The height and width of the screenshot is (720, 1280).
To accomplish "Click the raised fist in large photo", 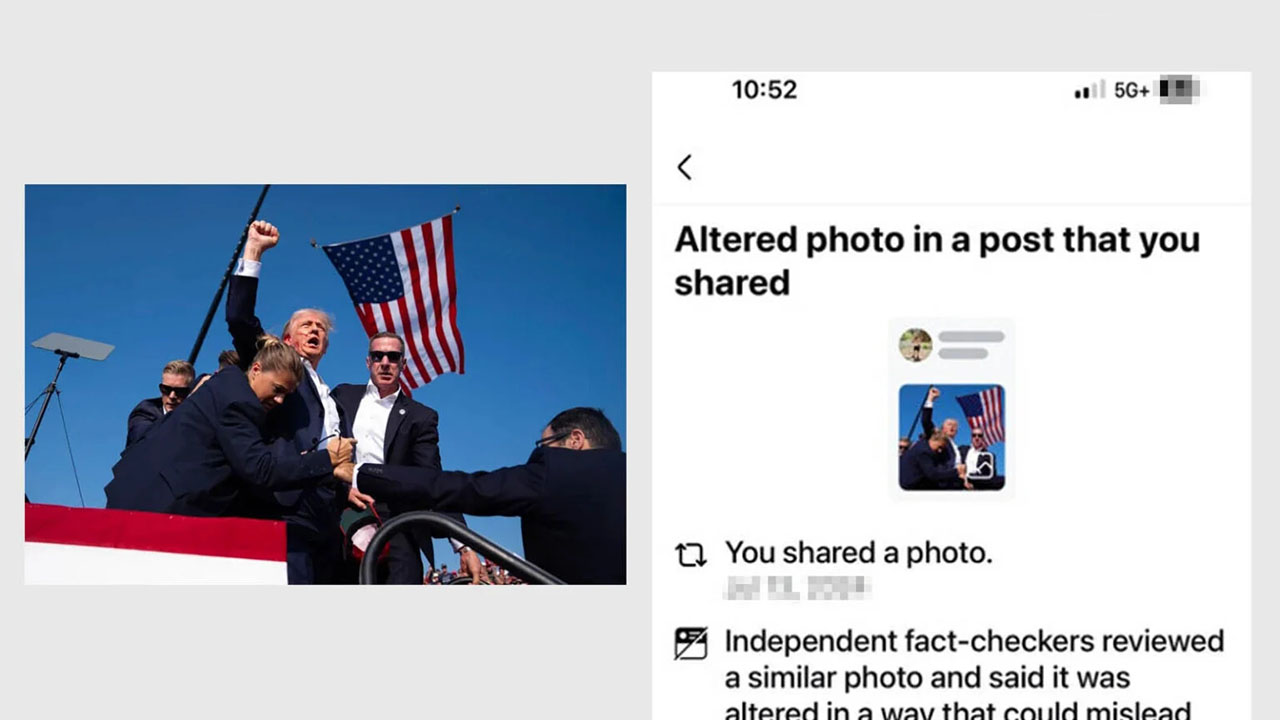I will [261, 239].
